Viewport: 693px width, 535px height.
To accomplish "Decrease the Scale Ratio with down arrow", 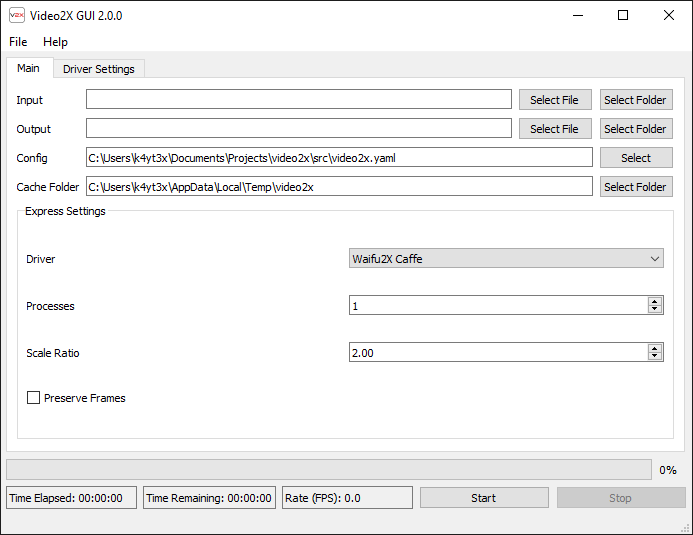I will point(655,356).
